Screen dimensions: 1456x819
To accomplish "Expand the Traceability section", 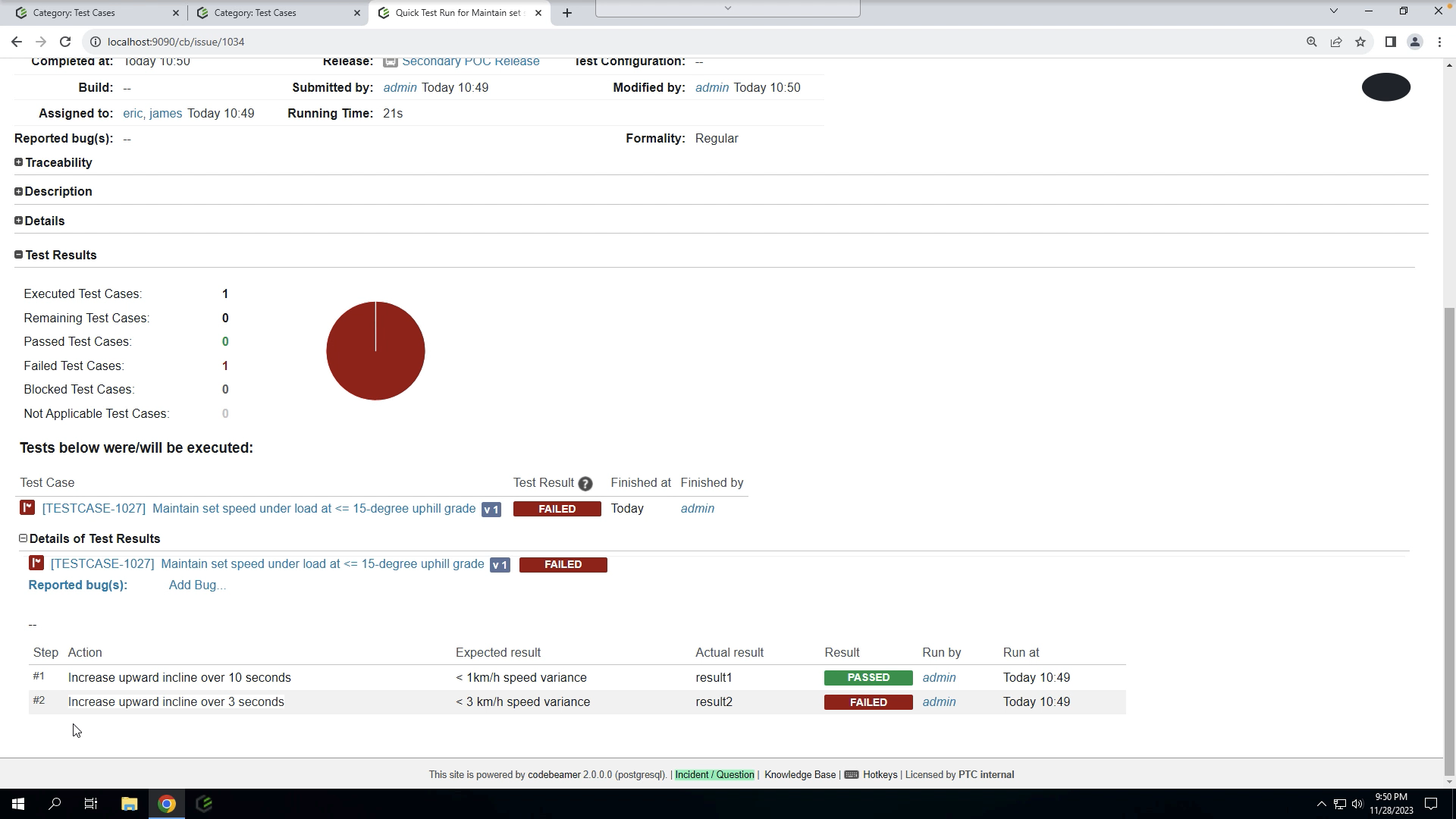I will [18, 162].
